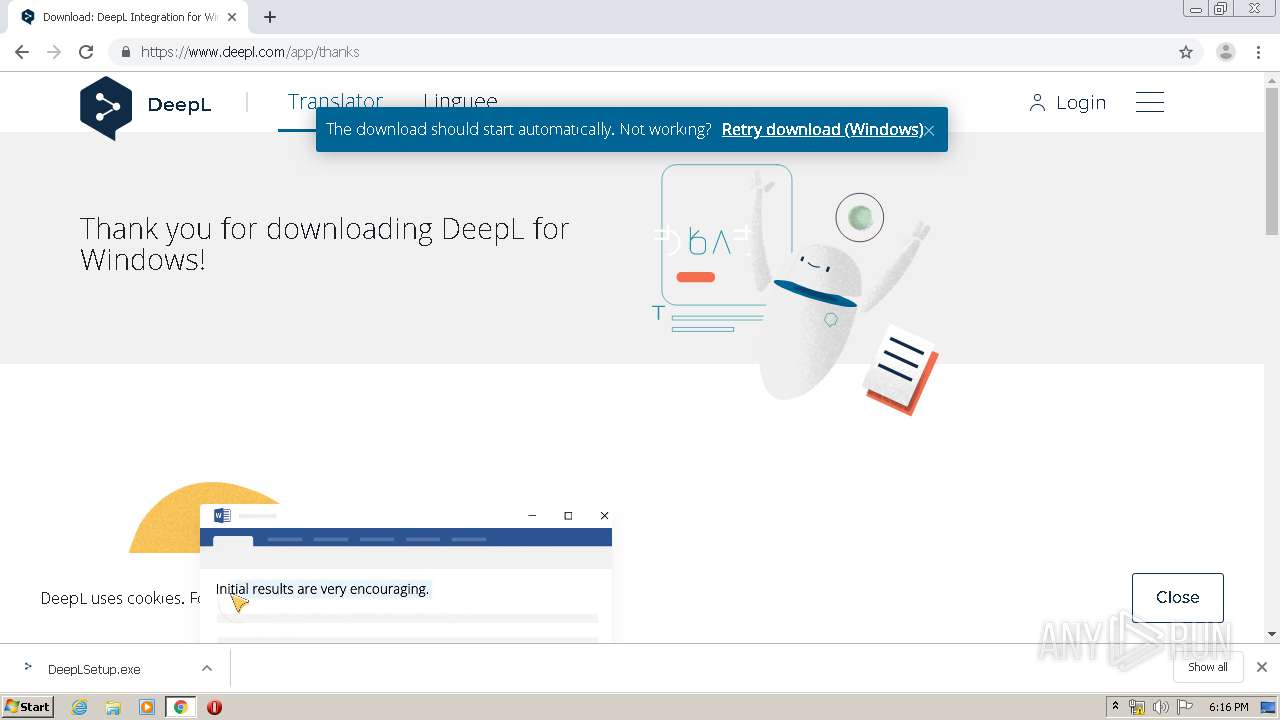The width and height of the screenshot is (1280, 720).
Task: Close the DeepL Integration tab
Action: [232, 17]
